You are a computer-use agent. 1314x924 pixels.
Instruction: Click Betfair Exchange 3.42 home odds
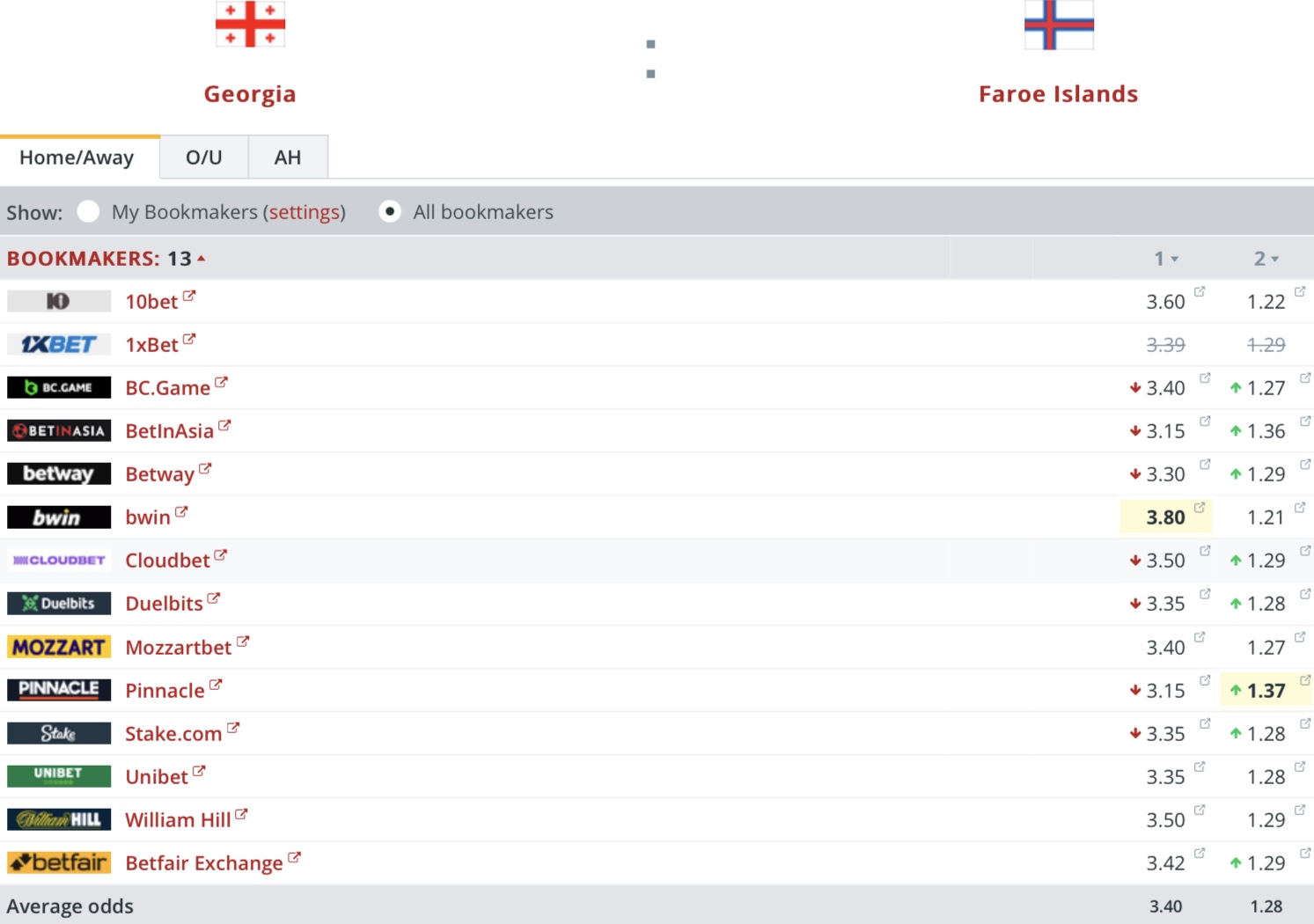pos(1165,863)
